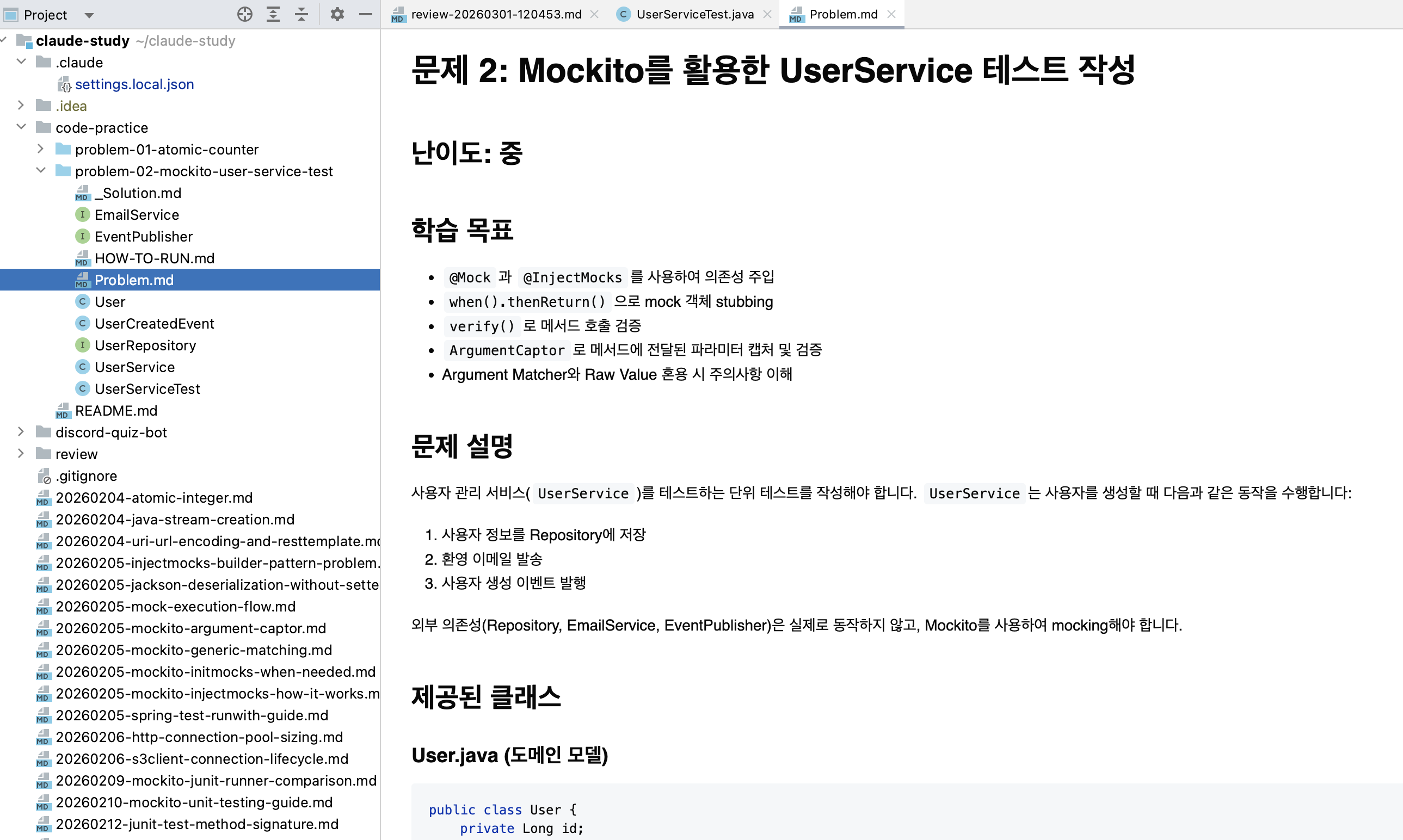1403x840 pixels.
Task: Close the UserServiceTest.java tab
Action: coord(767,14)
